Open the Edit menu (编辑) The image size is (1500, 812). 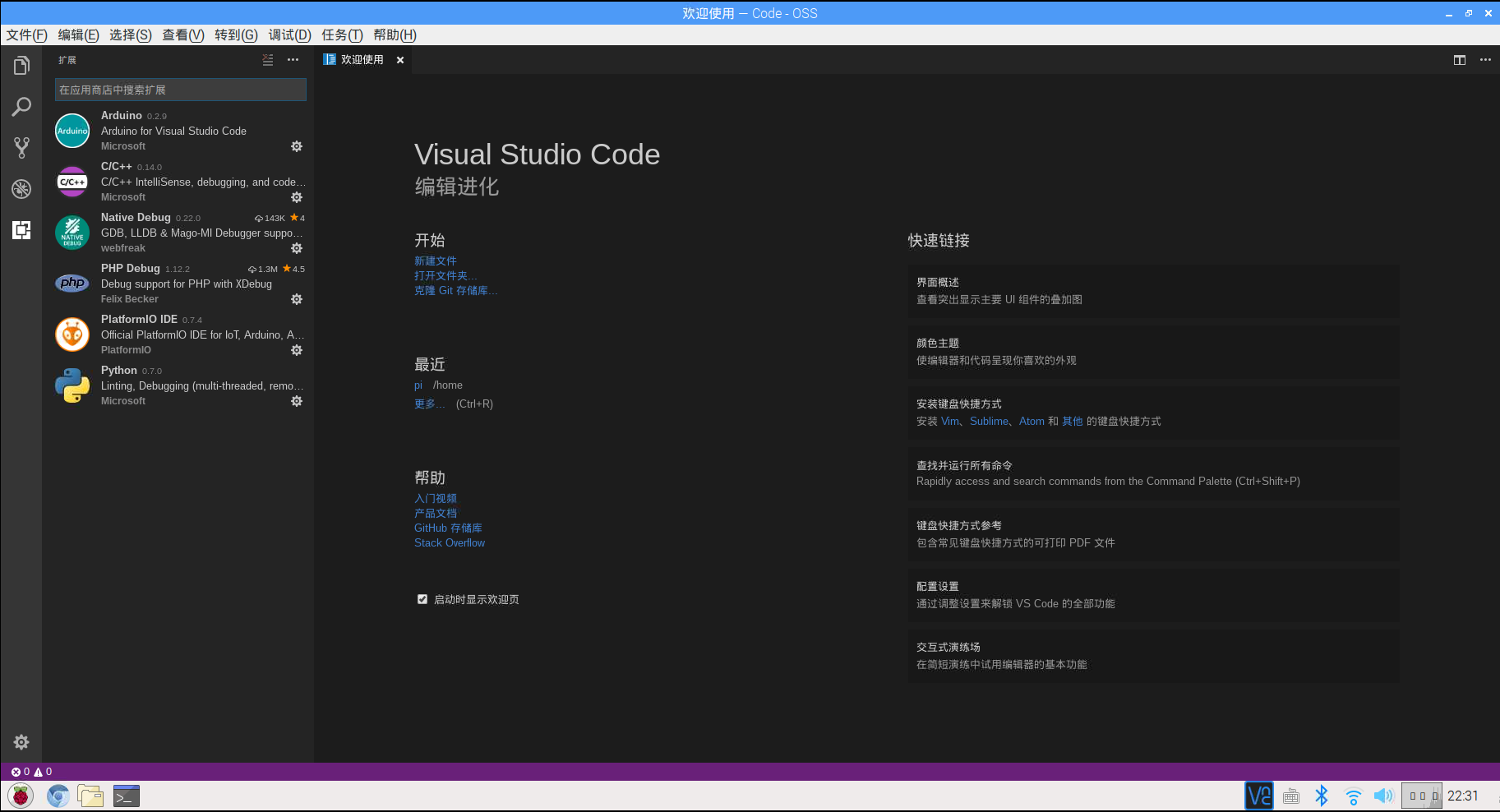(x=79, y=35)
